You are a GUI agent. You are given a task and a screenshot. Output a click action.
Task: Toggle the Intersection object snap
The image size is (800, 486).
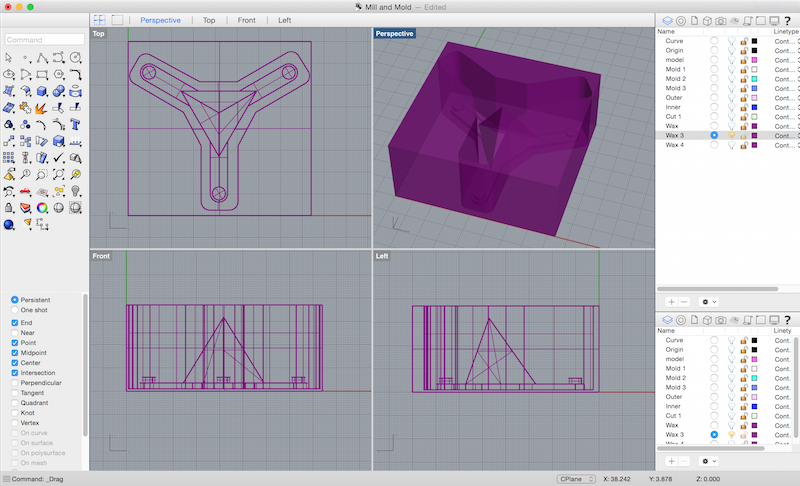15,373
